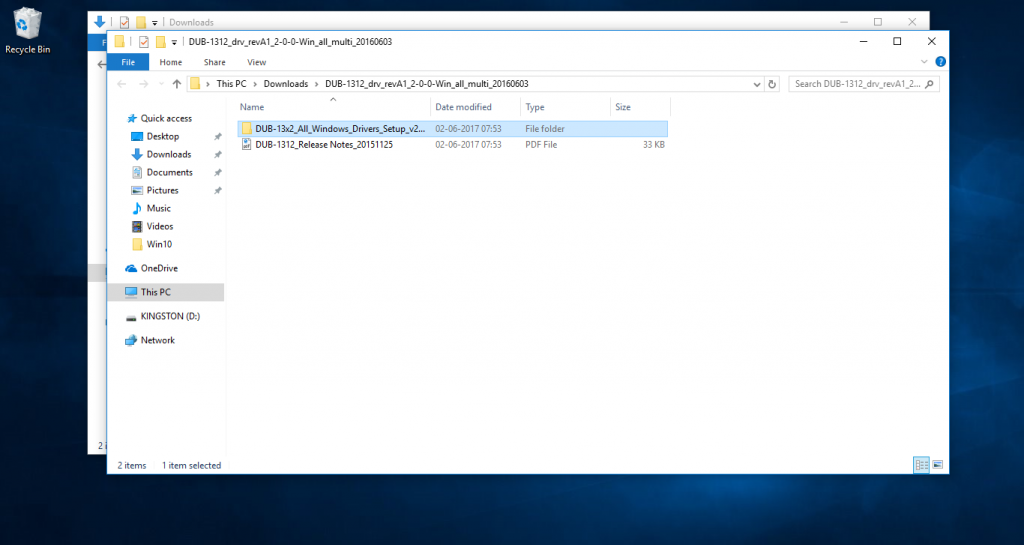The width and height of the screenshot is (1024, 545).
Task: Click the pin icon next to Documents
Action: point(217,172)
